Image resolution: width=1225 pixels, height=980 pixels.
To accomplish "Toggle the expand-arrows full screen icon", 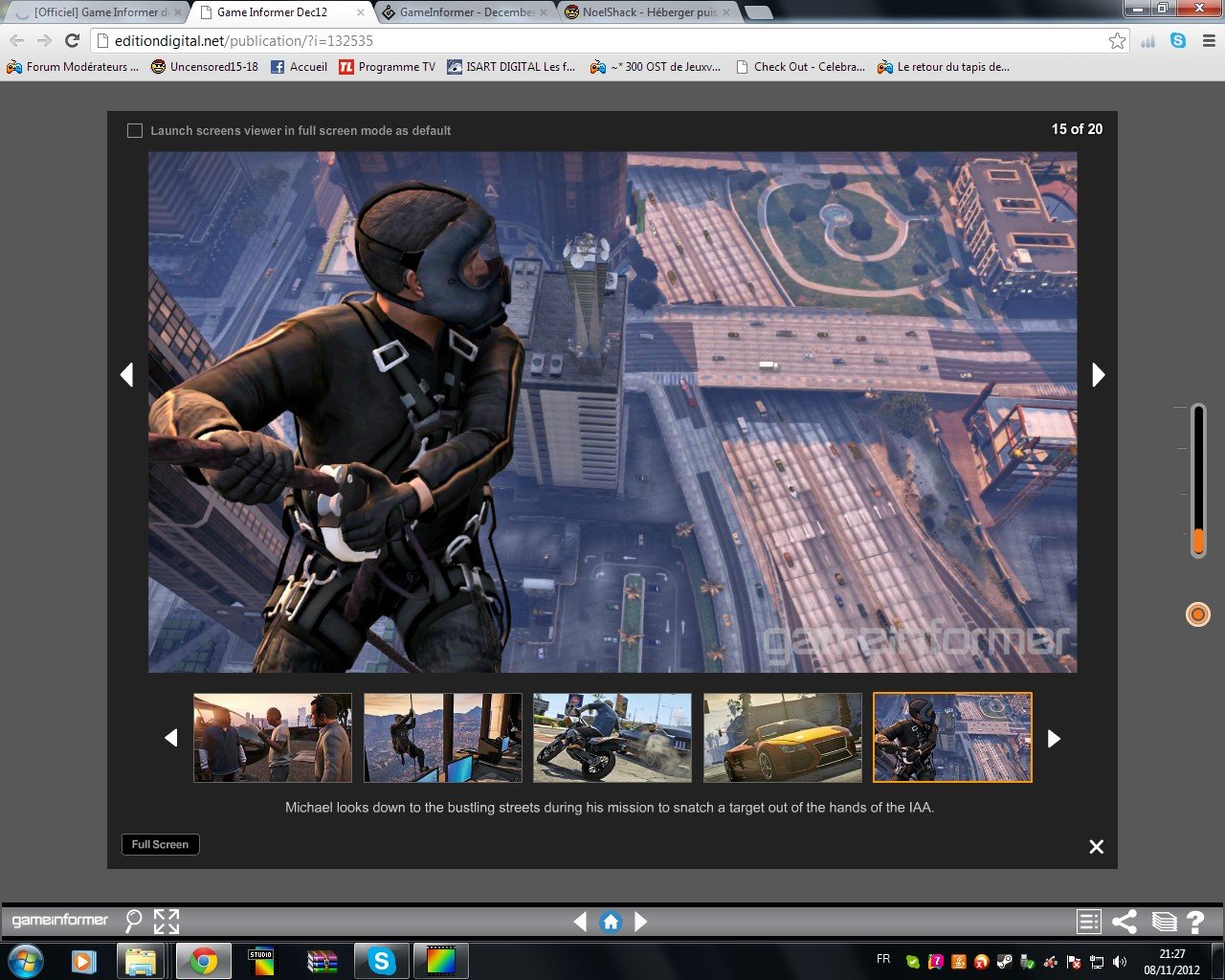I will coord(167,921).
